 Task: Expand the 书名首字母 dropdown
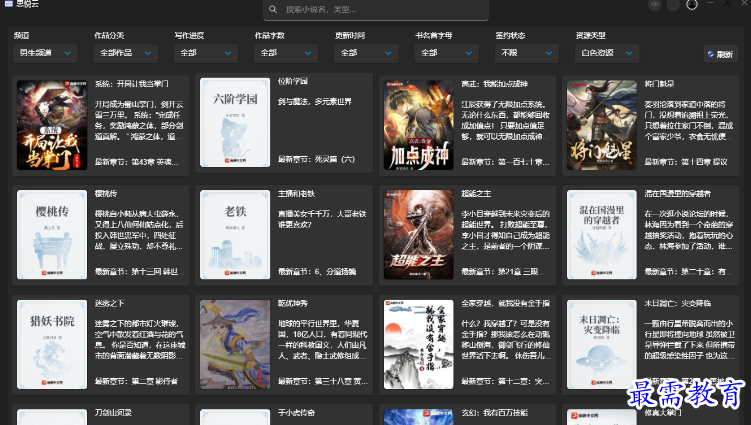coord(446,53)
